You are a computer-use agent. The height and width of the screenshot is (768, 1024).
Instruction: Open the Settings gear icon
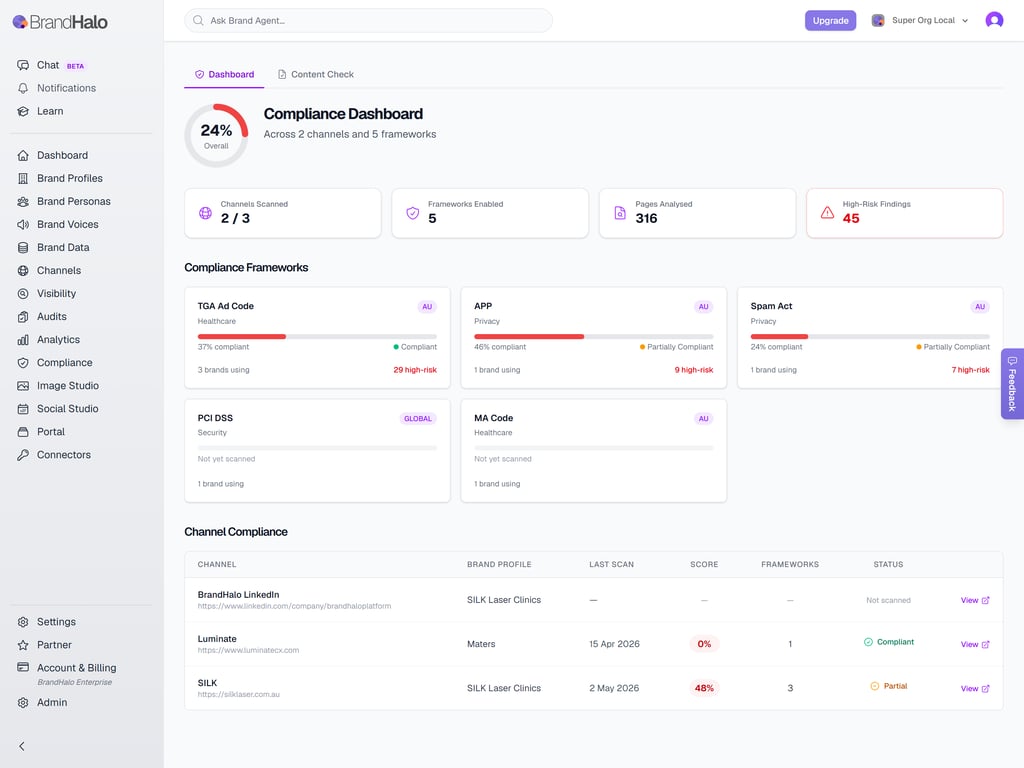23,622
